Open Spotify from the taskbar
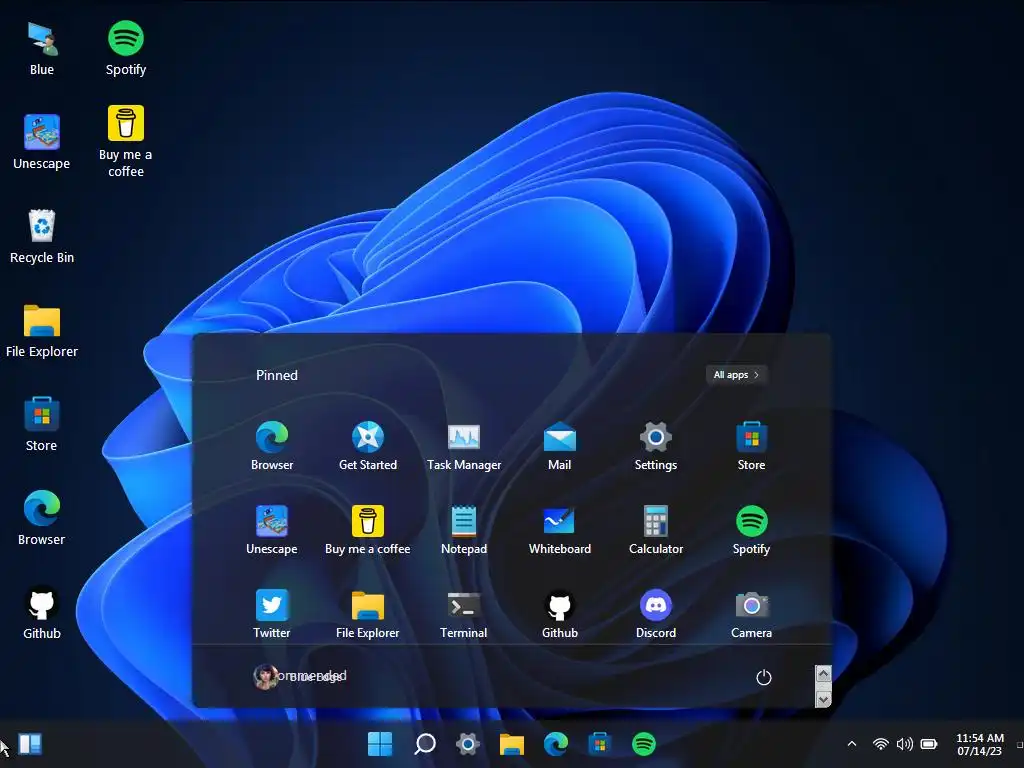1024x768 pixels. pos(644,743)
